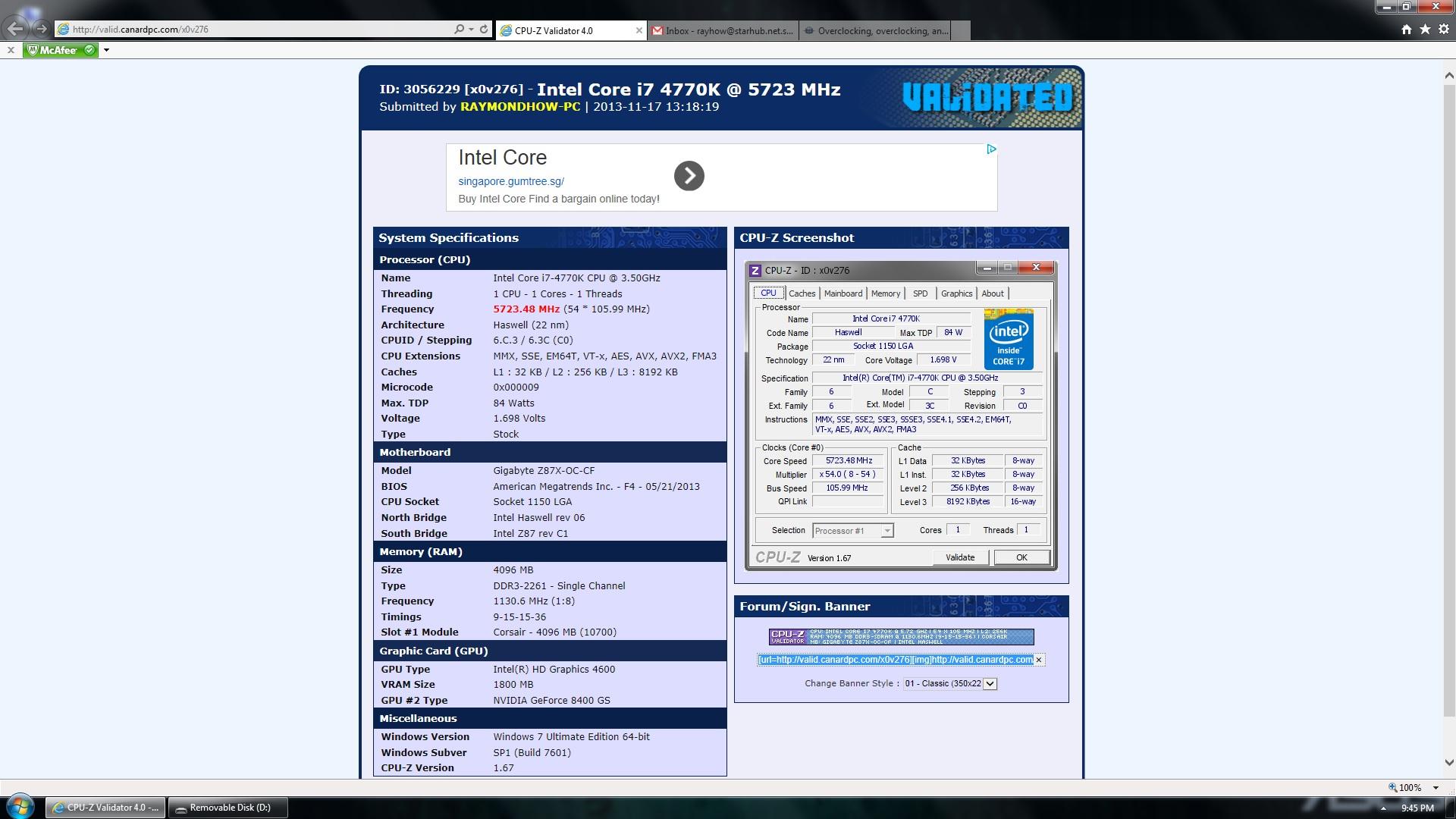Click the red '5723.48 MHz' frequency value

(526, 309)
